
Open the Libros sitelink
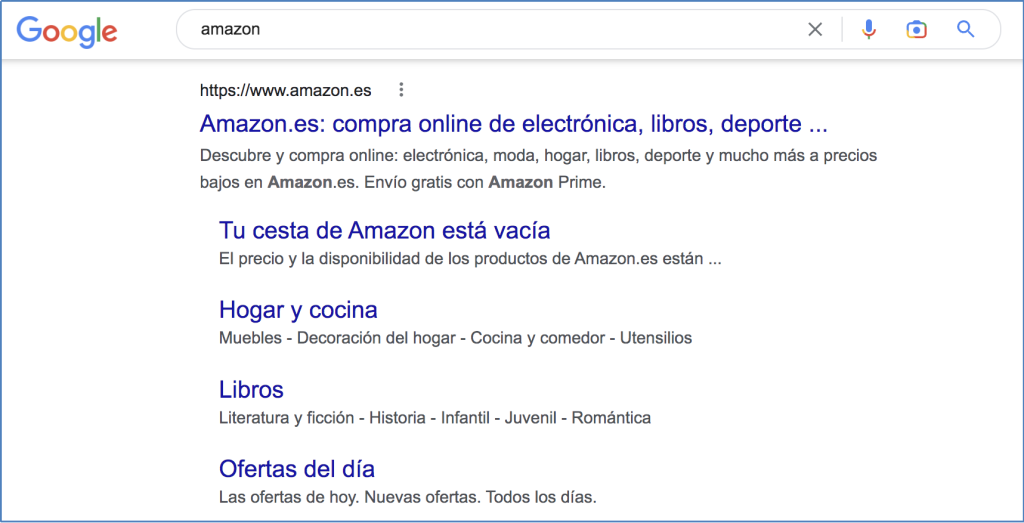click(x=251, y=390)
